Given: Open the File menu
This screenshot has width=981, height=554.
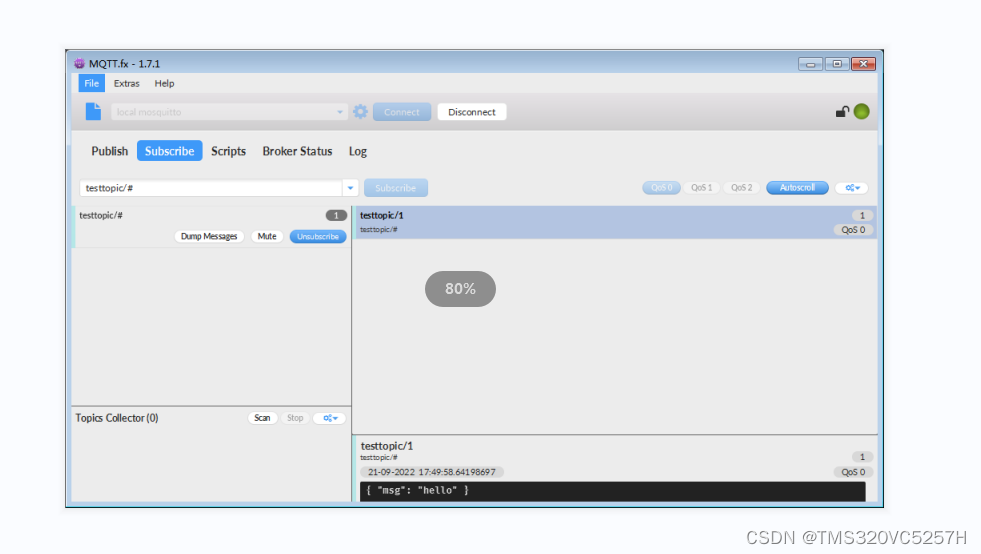Looking at the screenshot, I should point(91,83).
